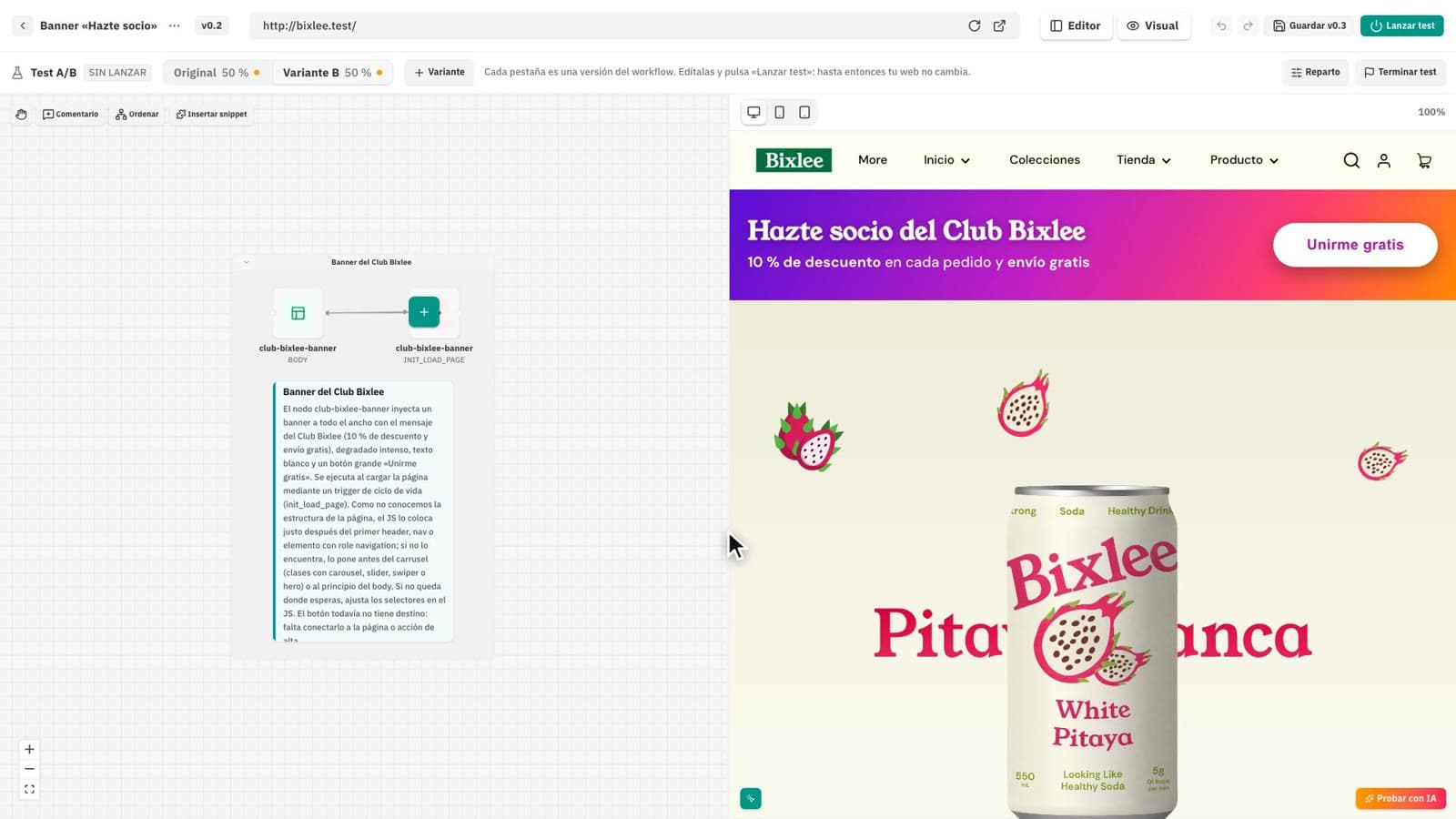
Task: Go back using the top-left arrow
Action: point(23,25)
